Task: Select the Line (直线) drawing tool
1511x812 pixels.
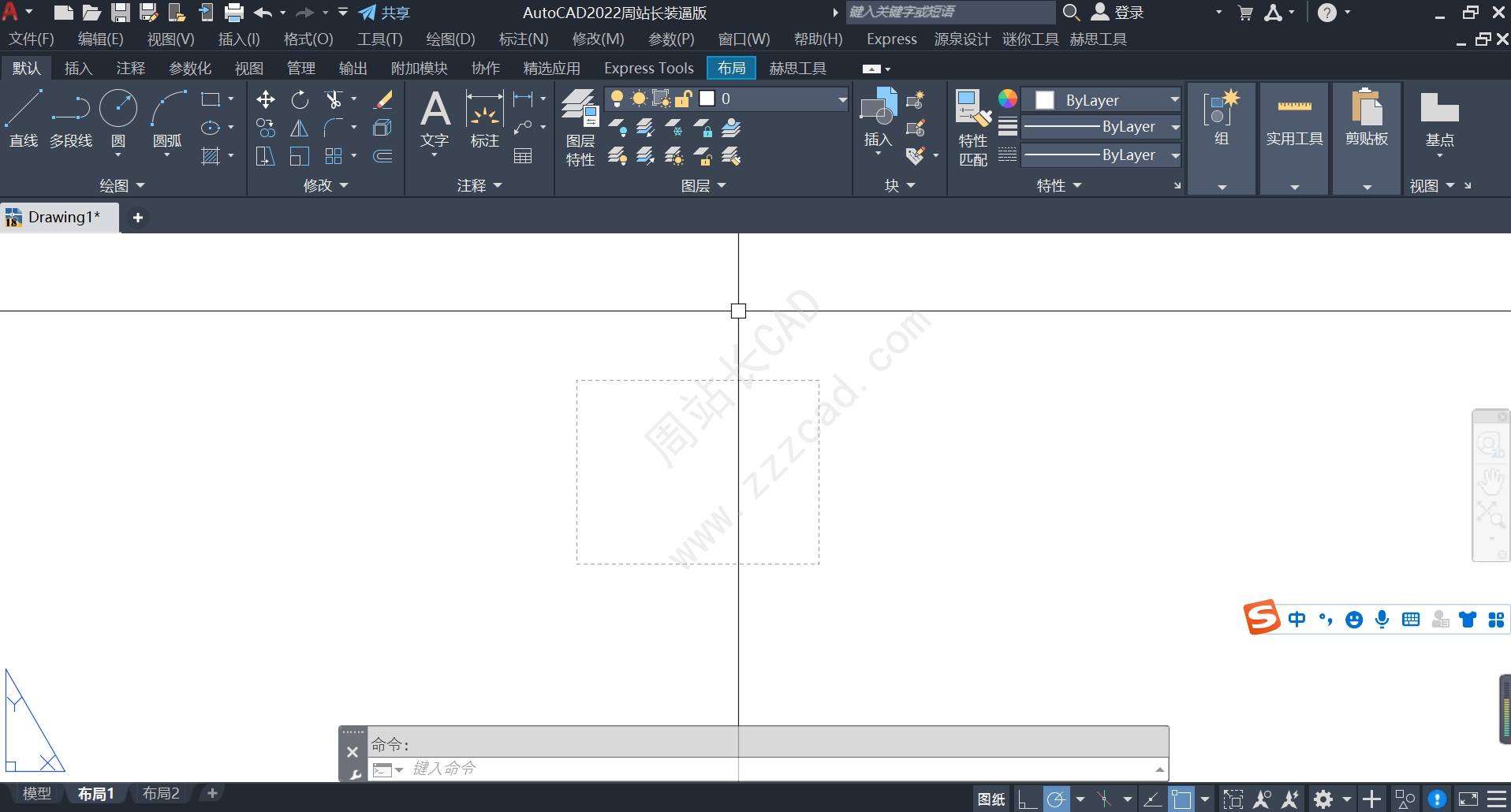Action: pos(24,118)
